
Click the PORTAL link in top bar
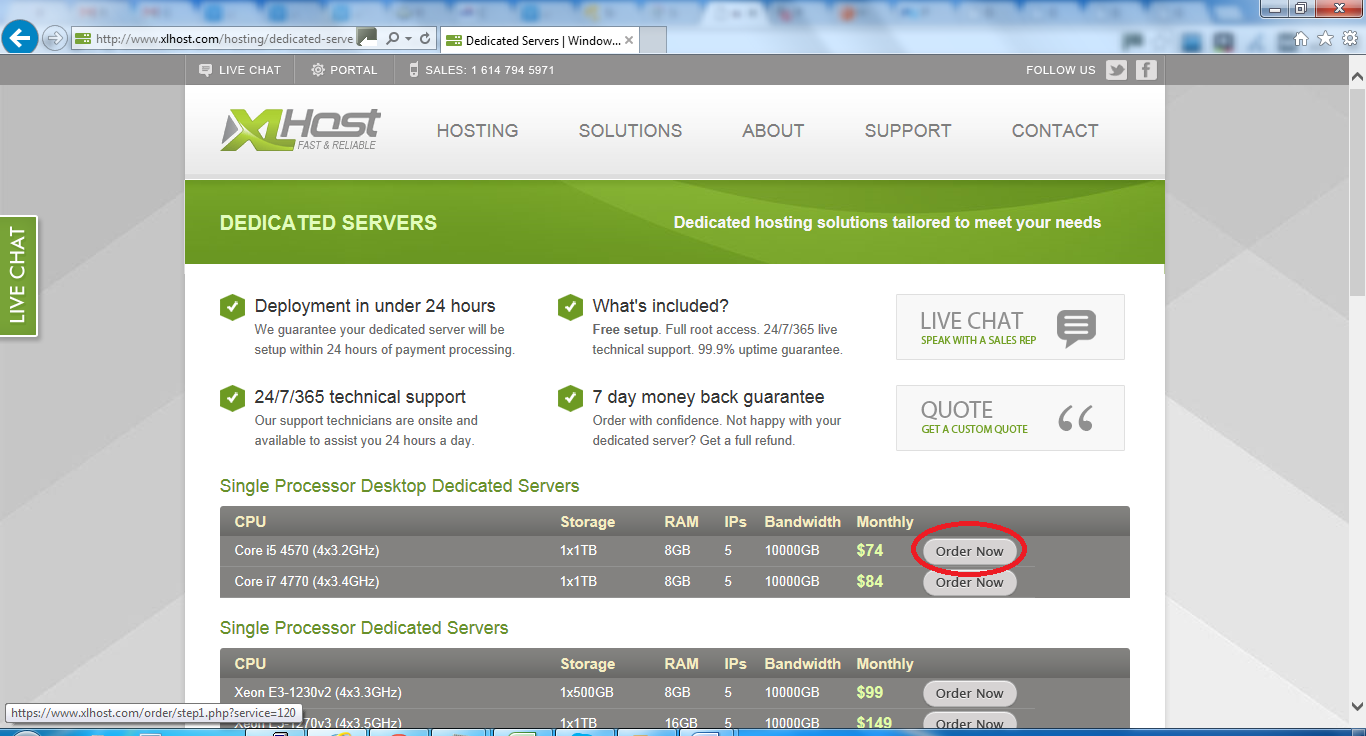coord(344,70)
